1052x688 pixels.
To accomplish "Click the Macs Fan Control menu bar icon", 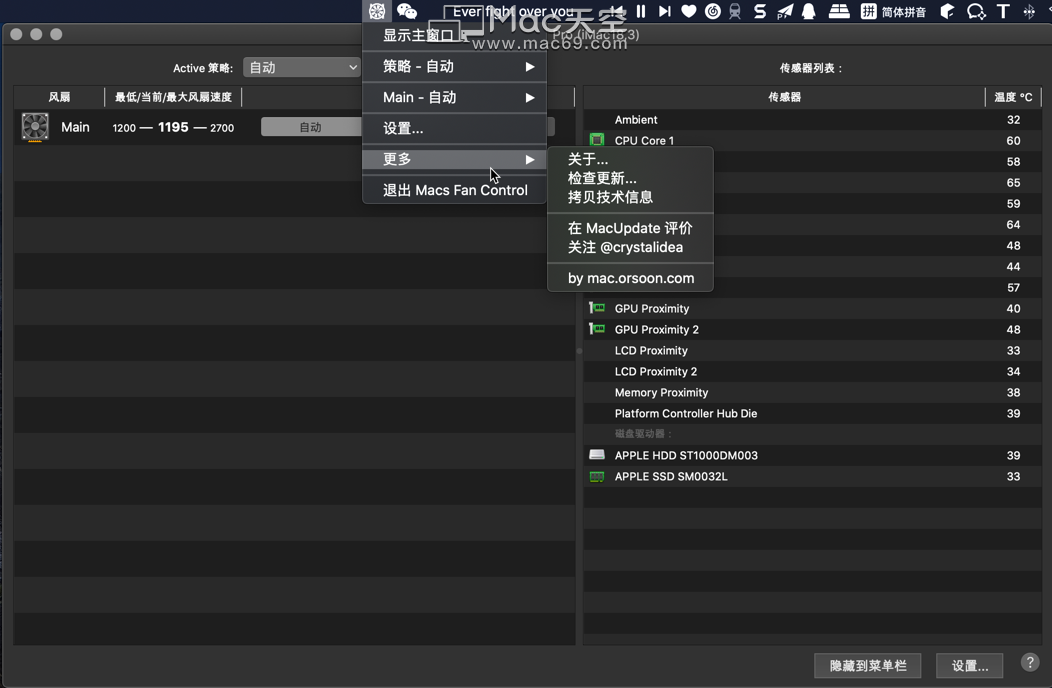I will pos(377,11).
